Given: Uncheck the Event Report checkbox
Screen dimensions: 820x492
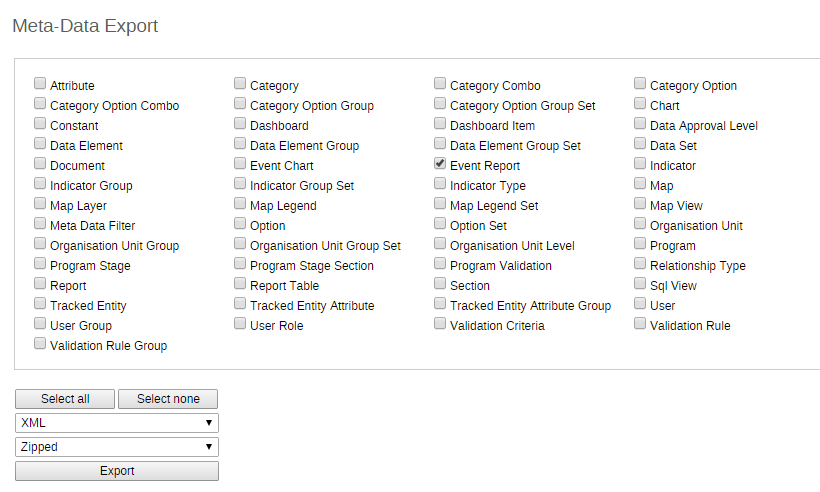Looking at the screenshot, I should click(x=440, y=164).
